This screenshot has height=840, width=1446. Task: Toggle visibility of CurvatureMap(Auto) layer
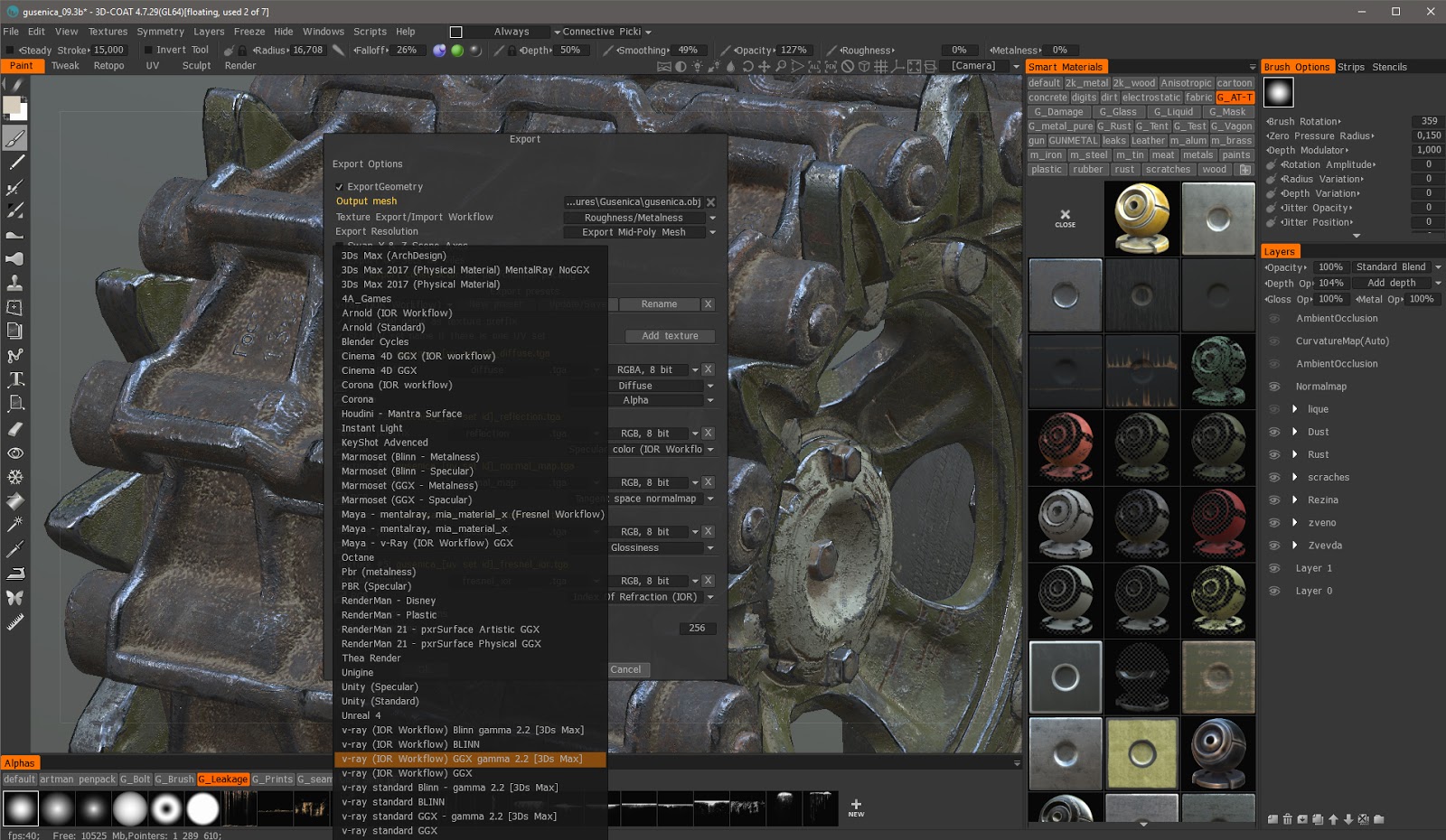(1274, 341)
